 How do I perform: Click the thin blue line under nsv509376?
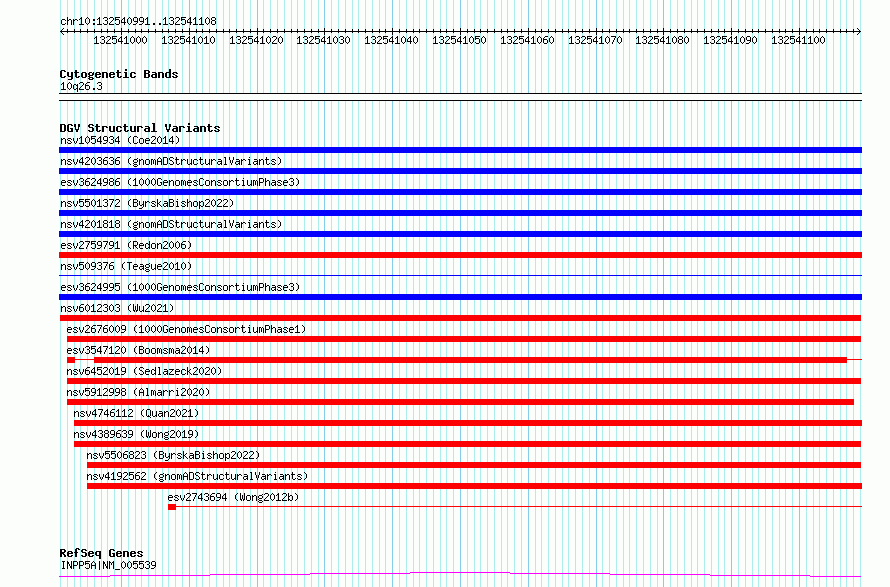460,276
